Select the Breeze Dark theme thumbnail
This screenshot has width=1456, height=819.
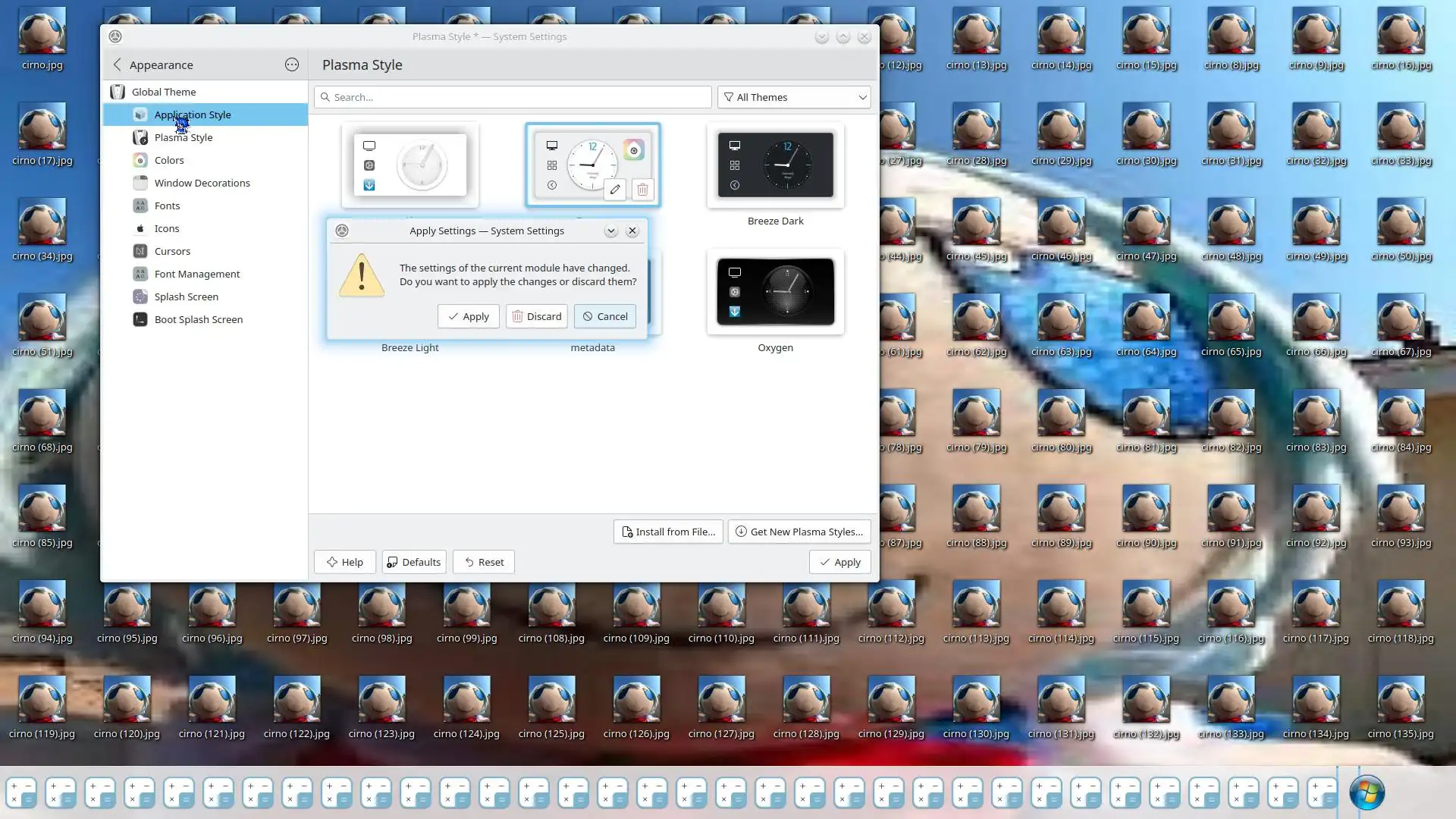pos(775,165)
